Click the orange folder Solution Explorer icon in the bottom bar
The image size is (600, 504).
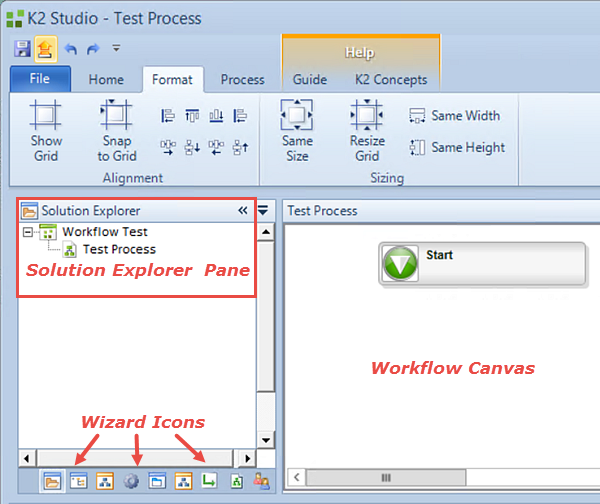52,481
